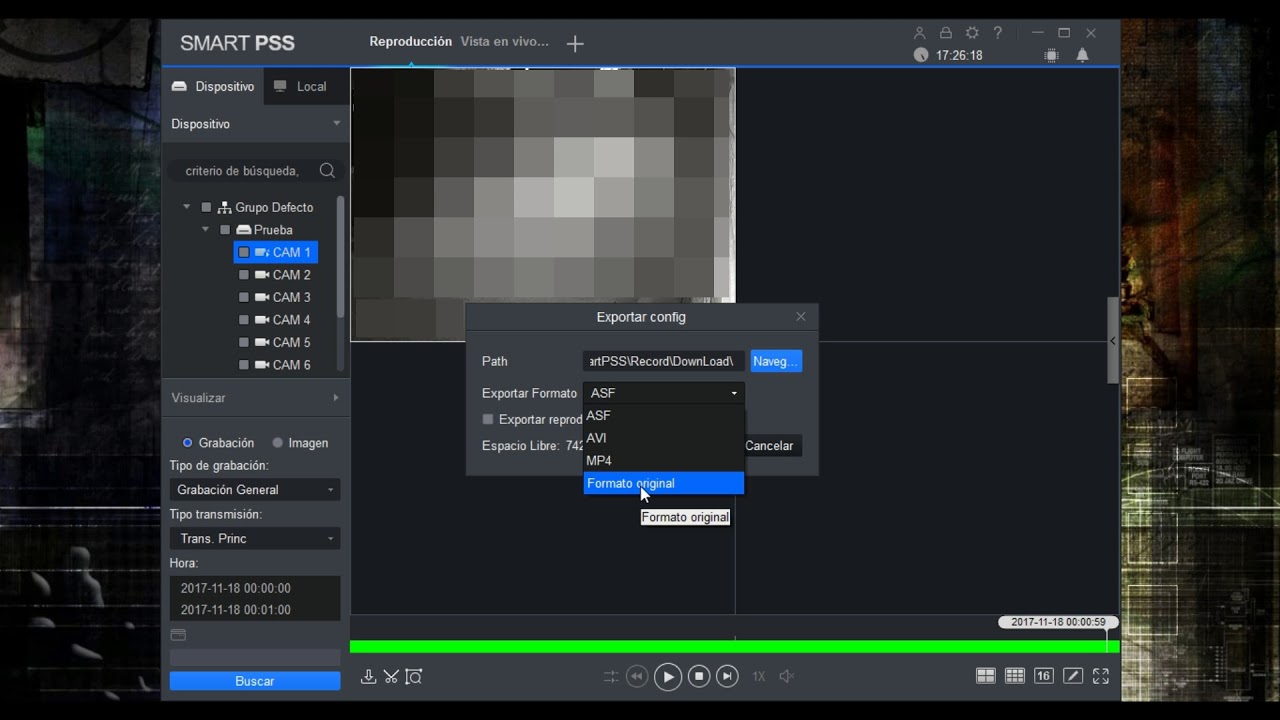This screenshot has height=720, width=1280.
Task: Collapse right side panel arrow
Action: [x=1113, y=341]
